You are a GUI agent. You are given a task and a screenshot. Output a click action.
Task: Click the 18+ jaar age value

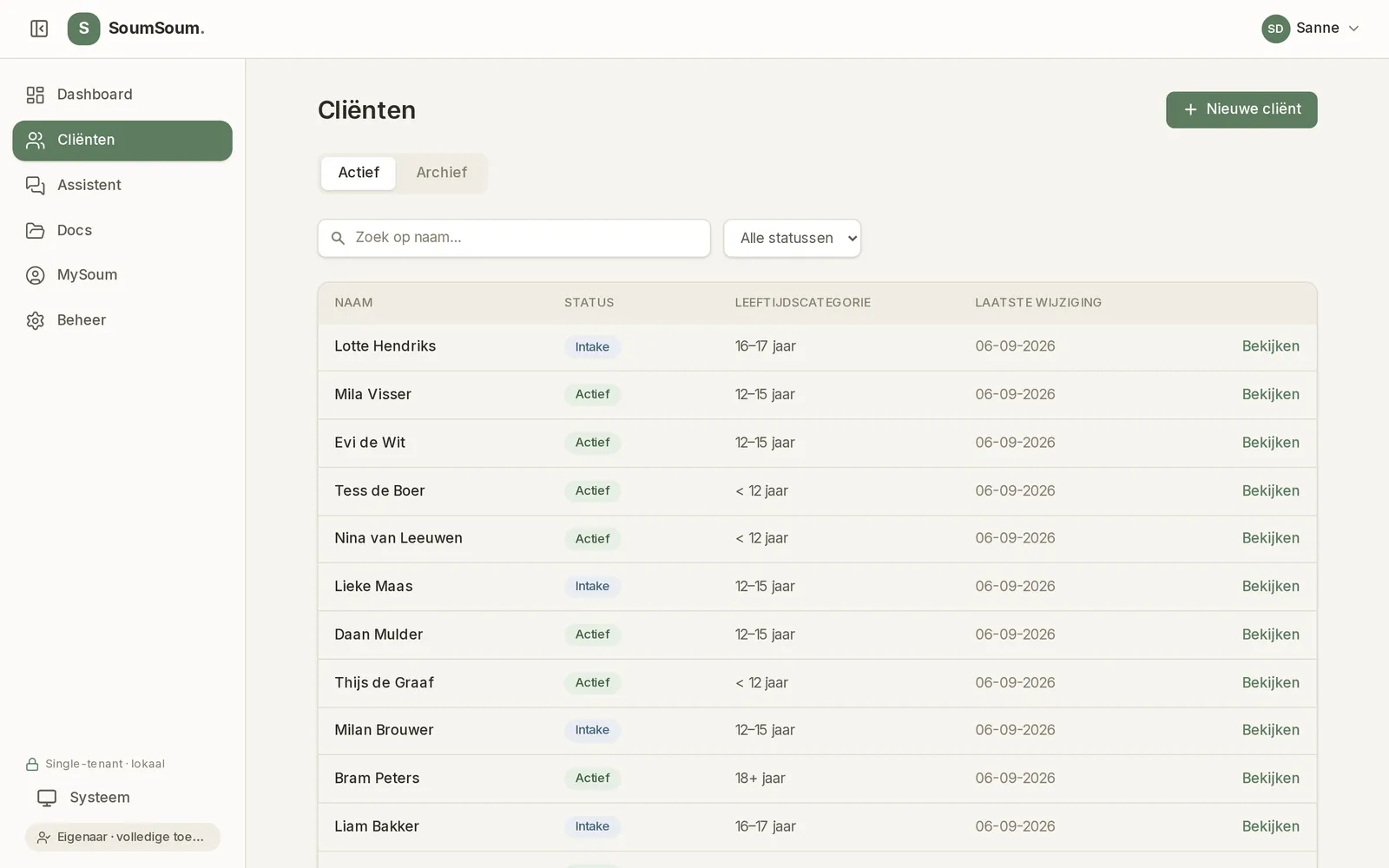coord(760,779)
